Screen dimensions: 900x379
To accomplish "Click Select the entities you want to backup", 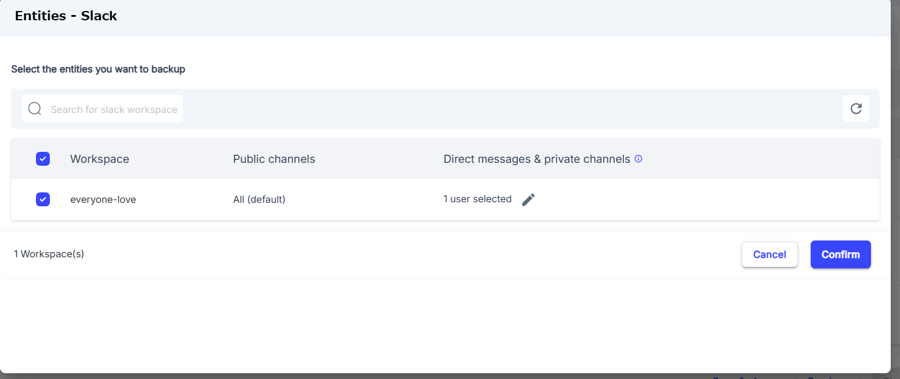I will 98,69.
